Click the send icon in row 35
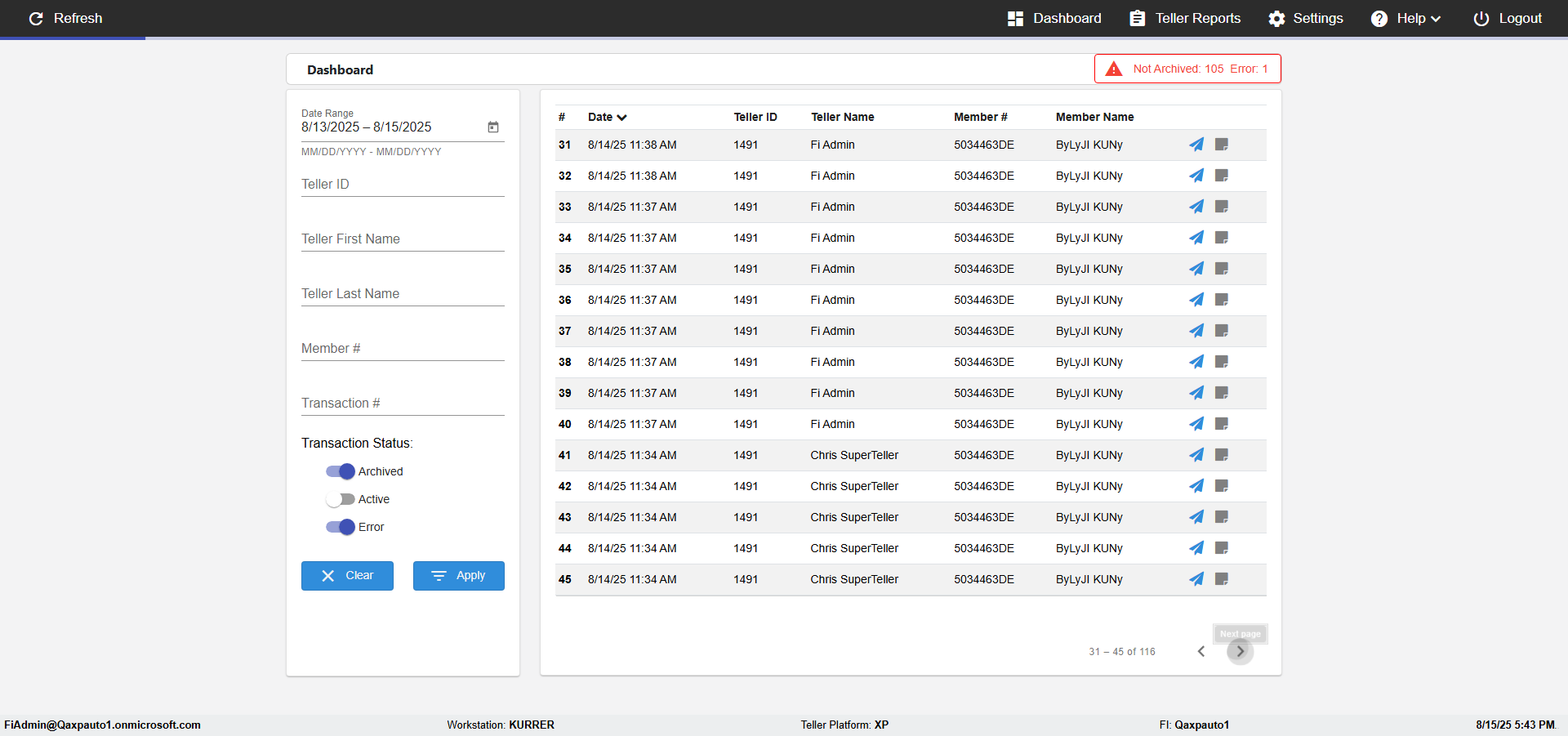Viewport: 1568px width, 736px height. 1196,269
